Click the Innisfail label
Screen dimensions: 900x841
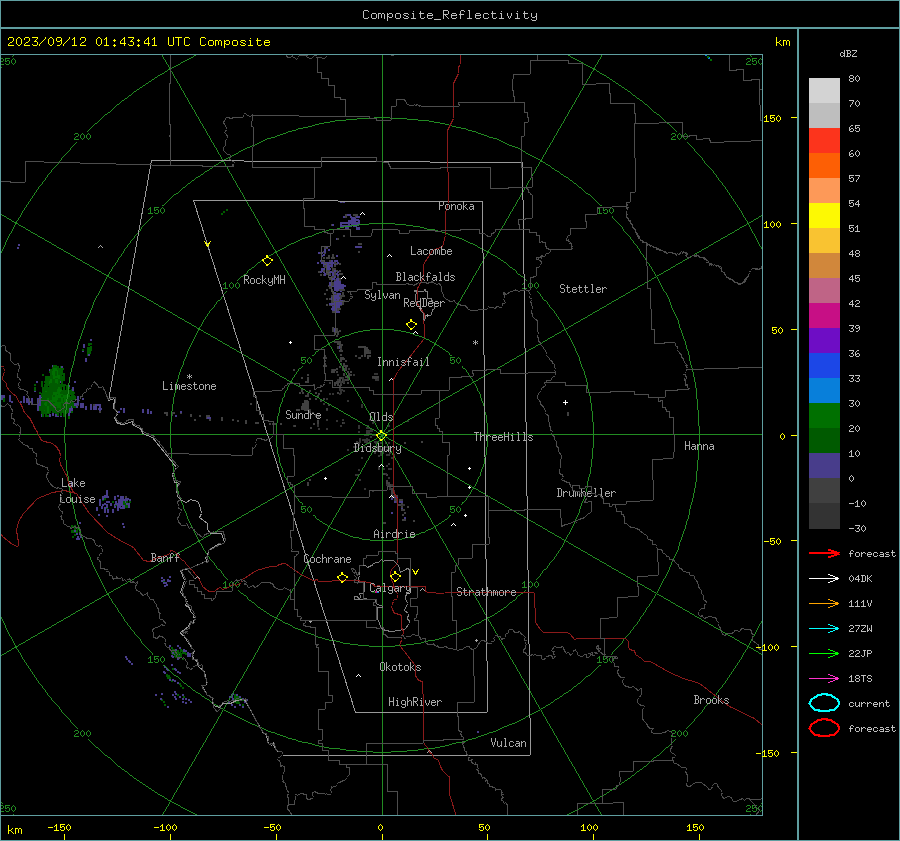403,362
